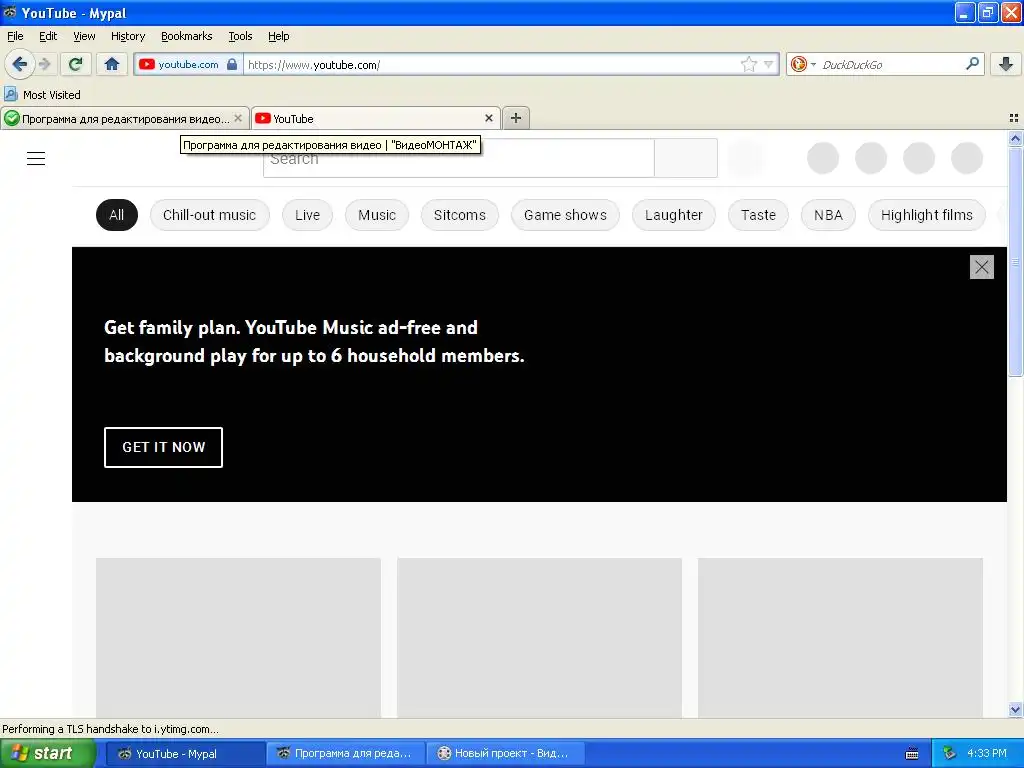
Task: Select the All filter chip
Action: [x=117, y=215]
